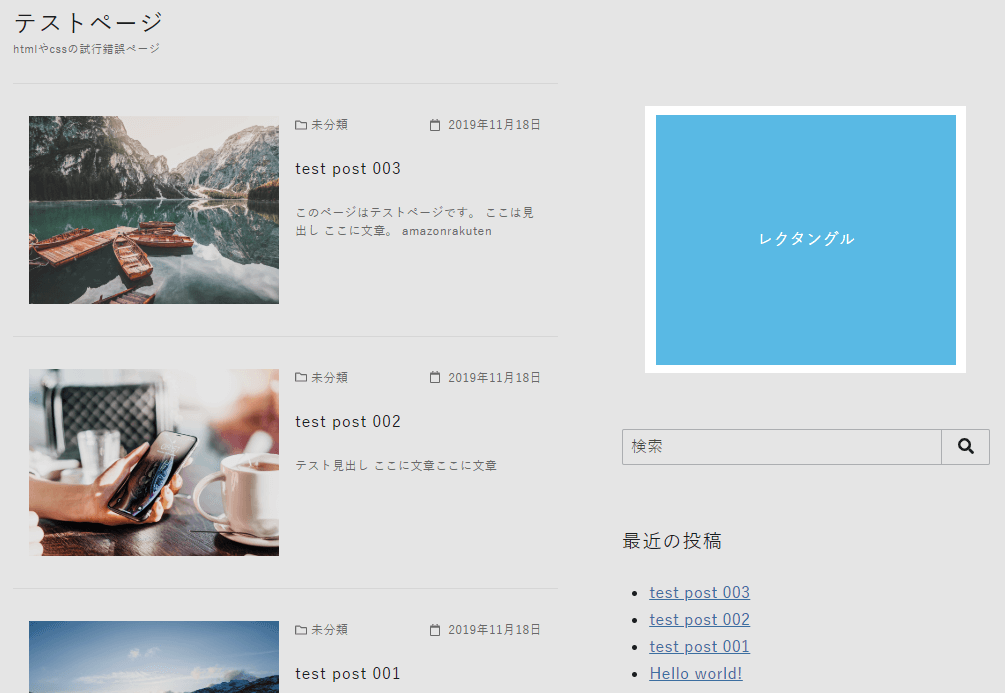Click 未分類 category of test post 001
Screen dimensions: 1005x693
pyautogui.click(x=329, y=630)
